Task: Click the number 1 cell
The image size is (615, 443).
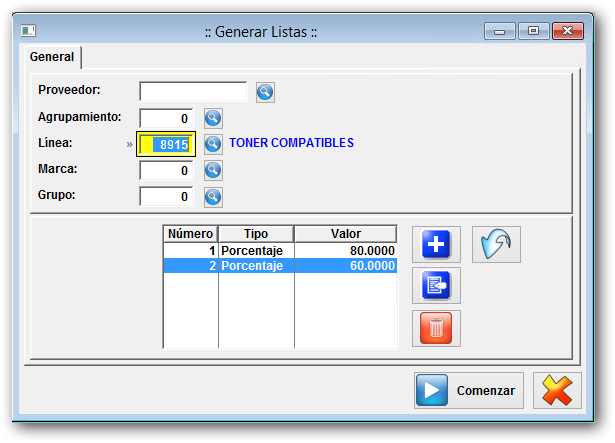Action: 191,251
